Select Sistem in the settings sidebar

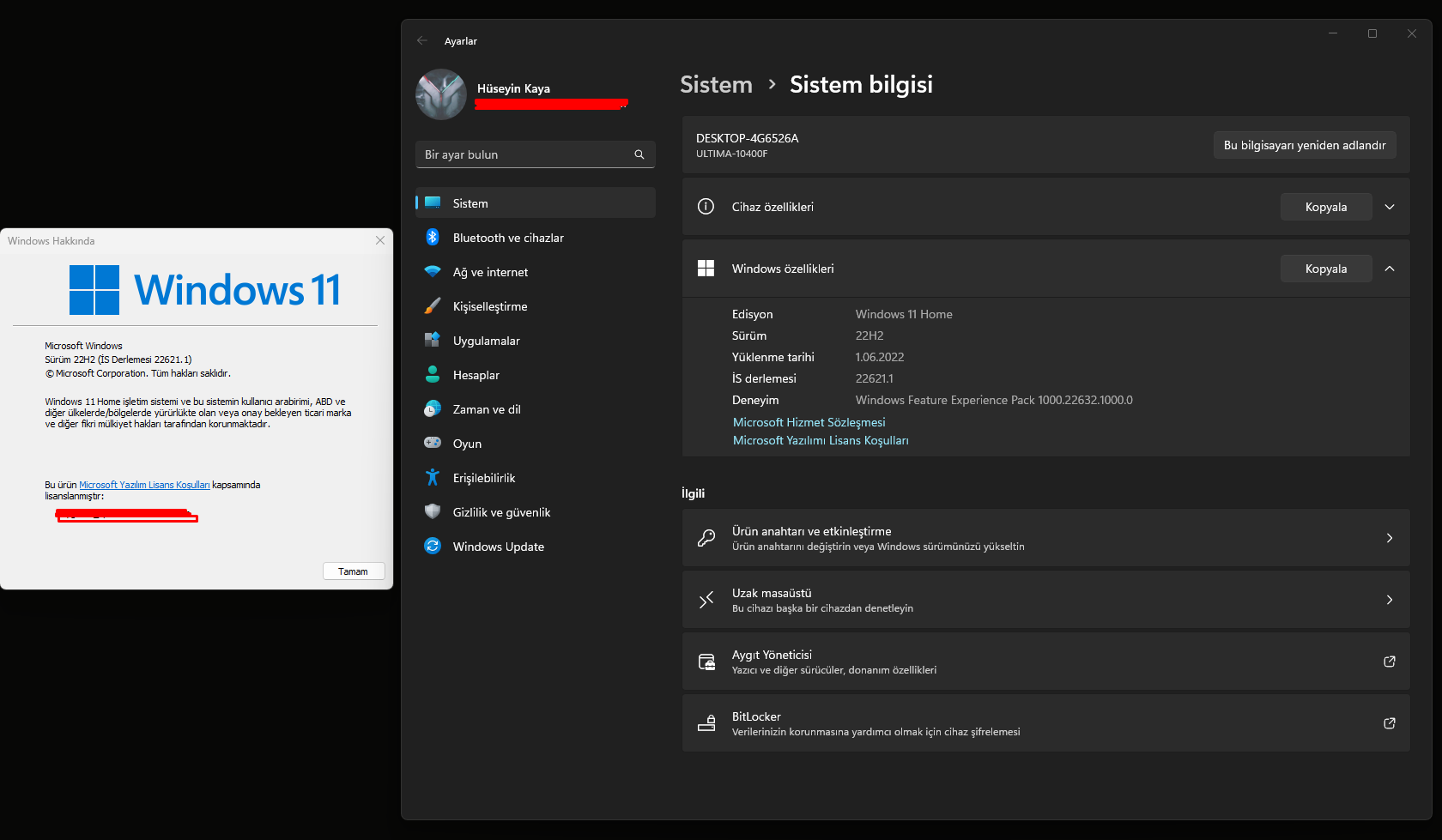(x=536, y=202)
